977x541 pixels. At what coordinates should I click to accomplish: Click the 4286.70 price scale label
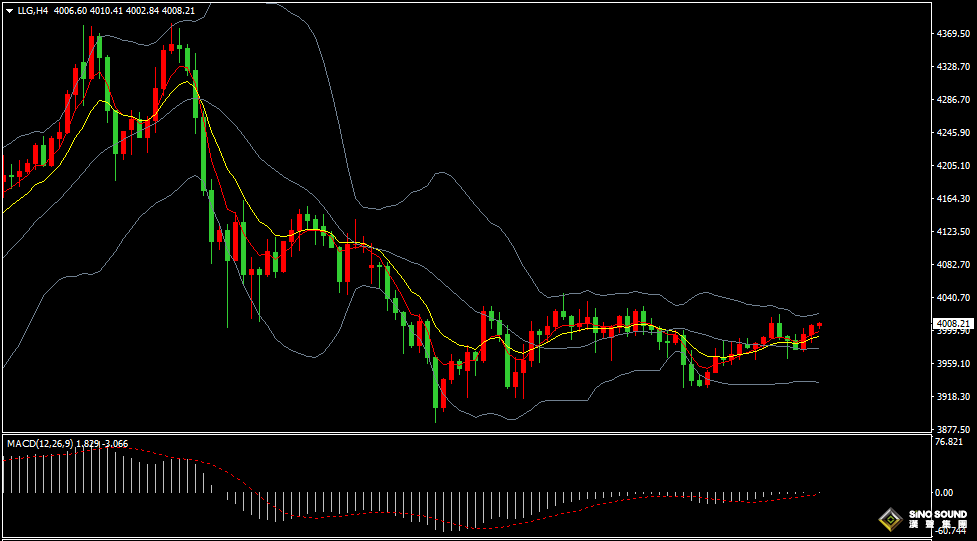953,100
